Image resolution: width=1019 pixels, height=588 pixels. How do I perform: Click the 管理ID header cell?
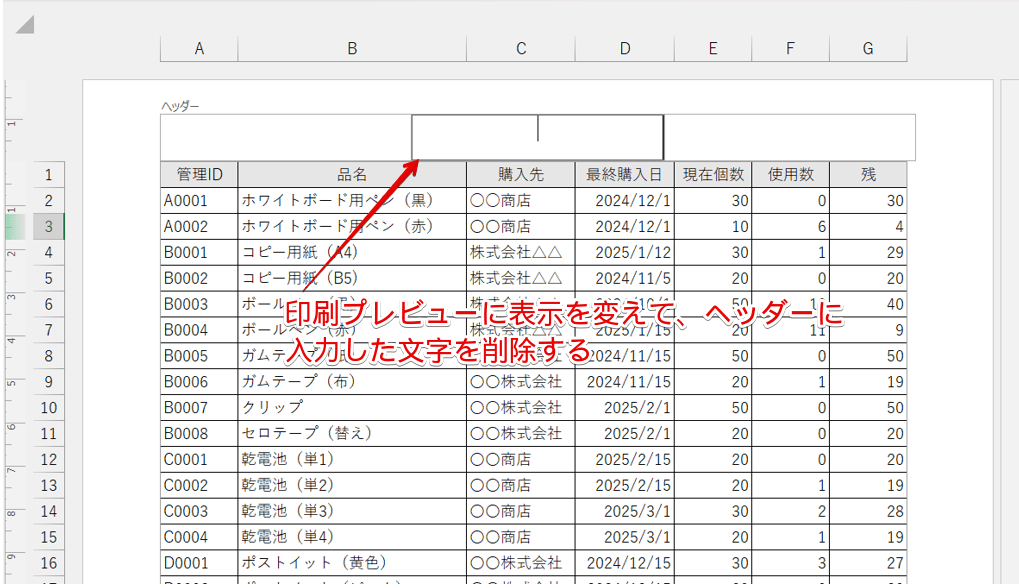[x=198, y=174]
